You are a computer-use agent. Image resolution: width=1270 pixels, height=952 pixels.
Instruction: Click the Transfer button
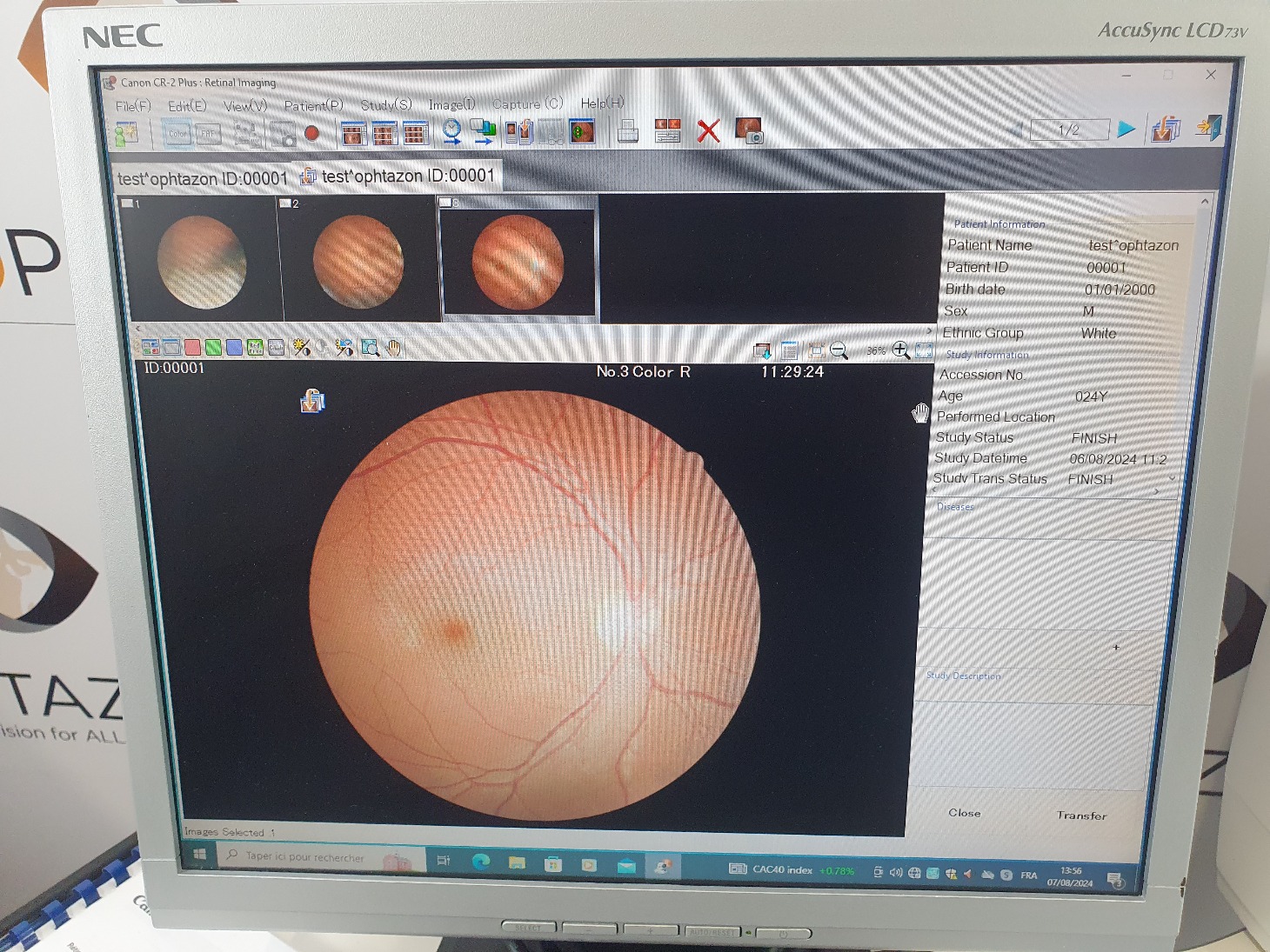click(1081, 816)
